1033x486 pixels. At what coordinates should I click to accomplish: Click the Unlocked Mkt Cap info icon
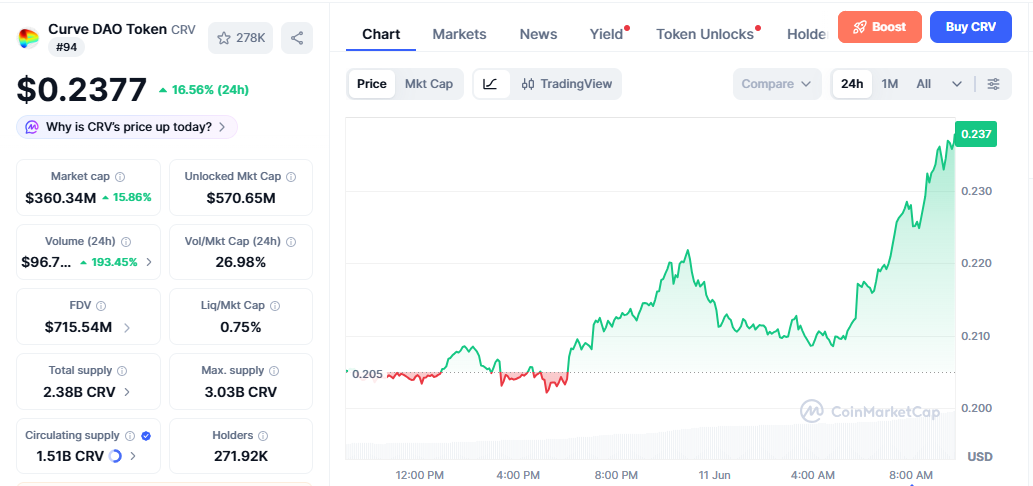pos(291,176)
